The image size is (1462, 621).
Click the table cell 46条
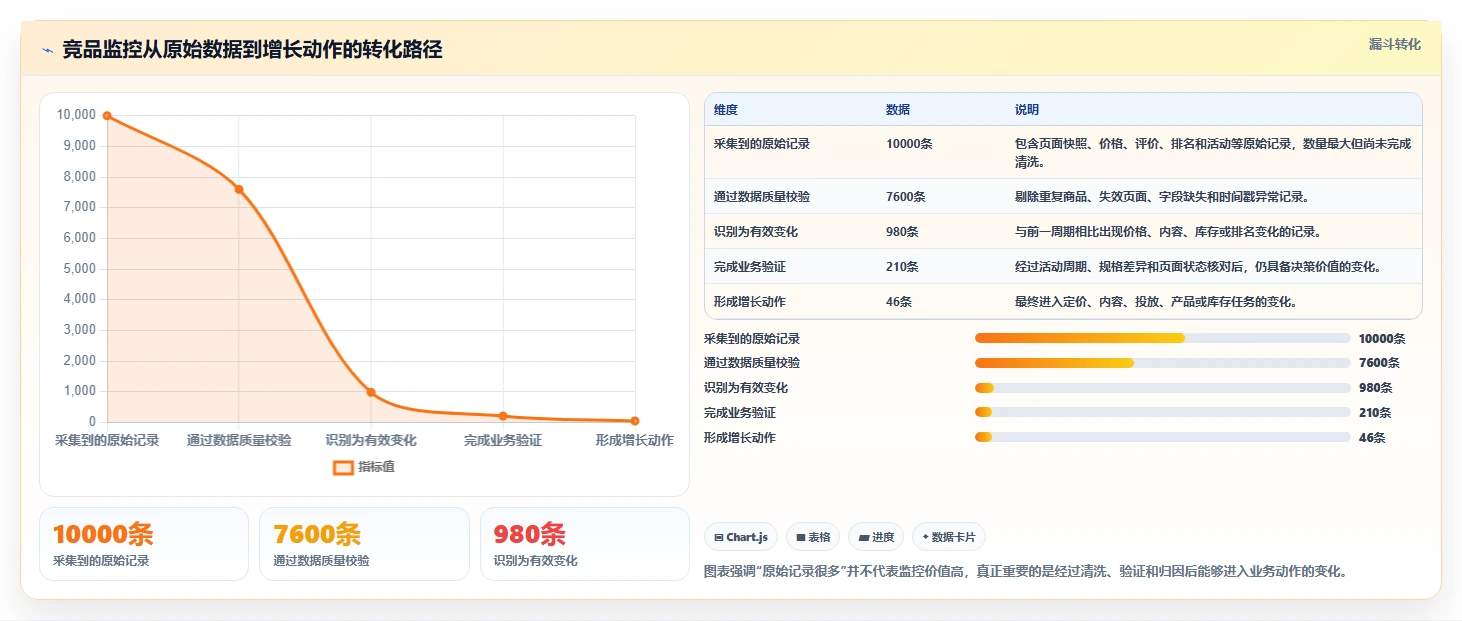coord(899,302)
